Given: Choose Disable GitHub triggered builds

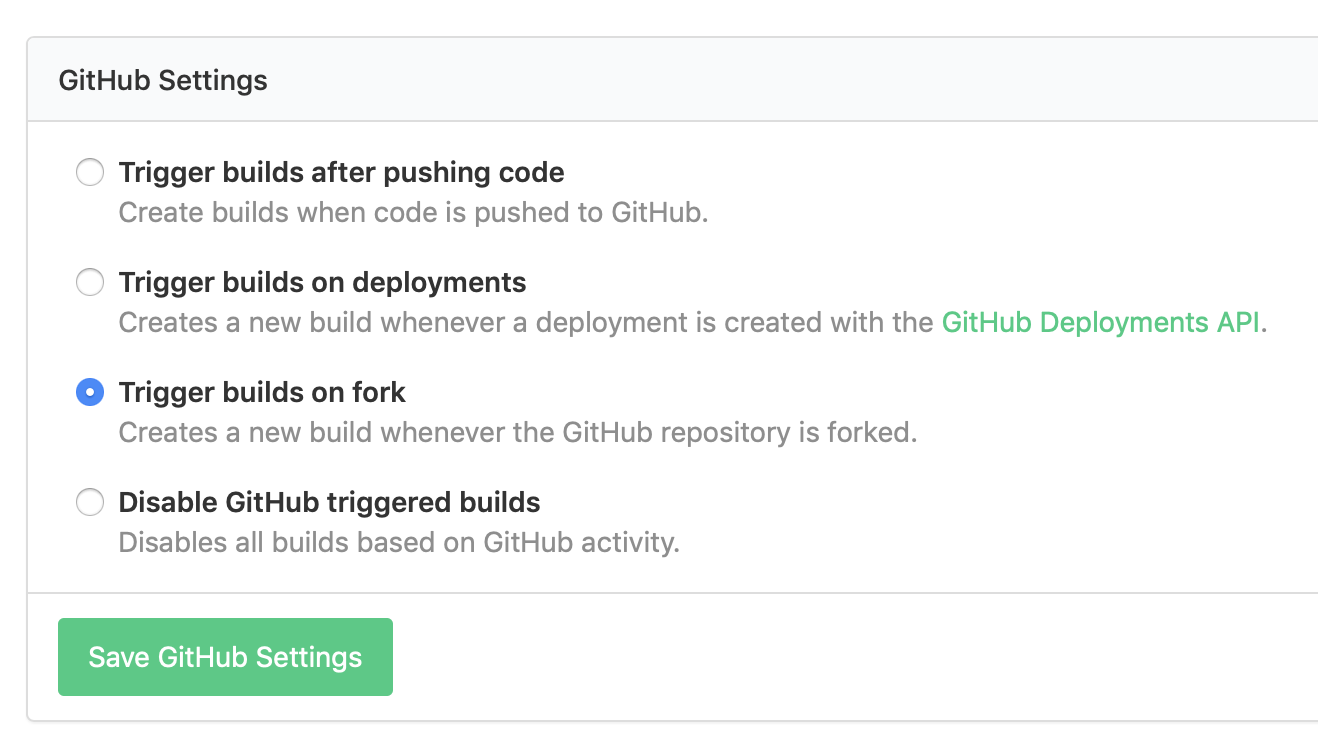Looking at the screenshot, I should coord(90,502).
